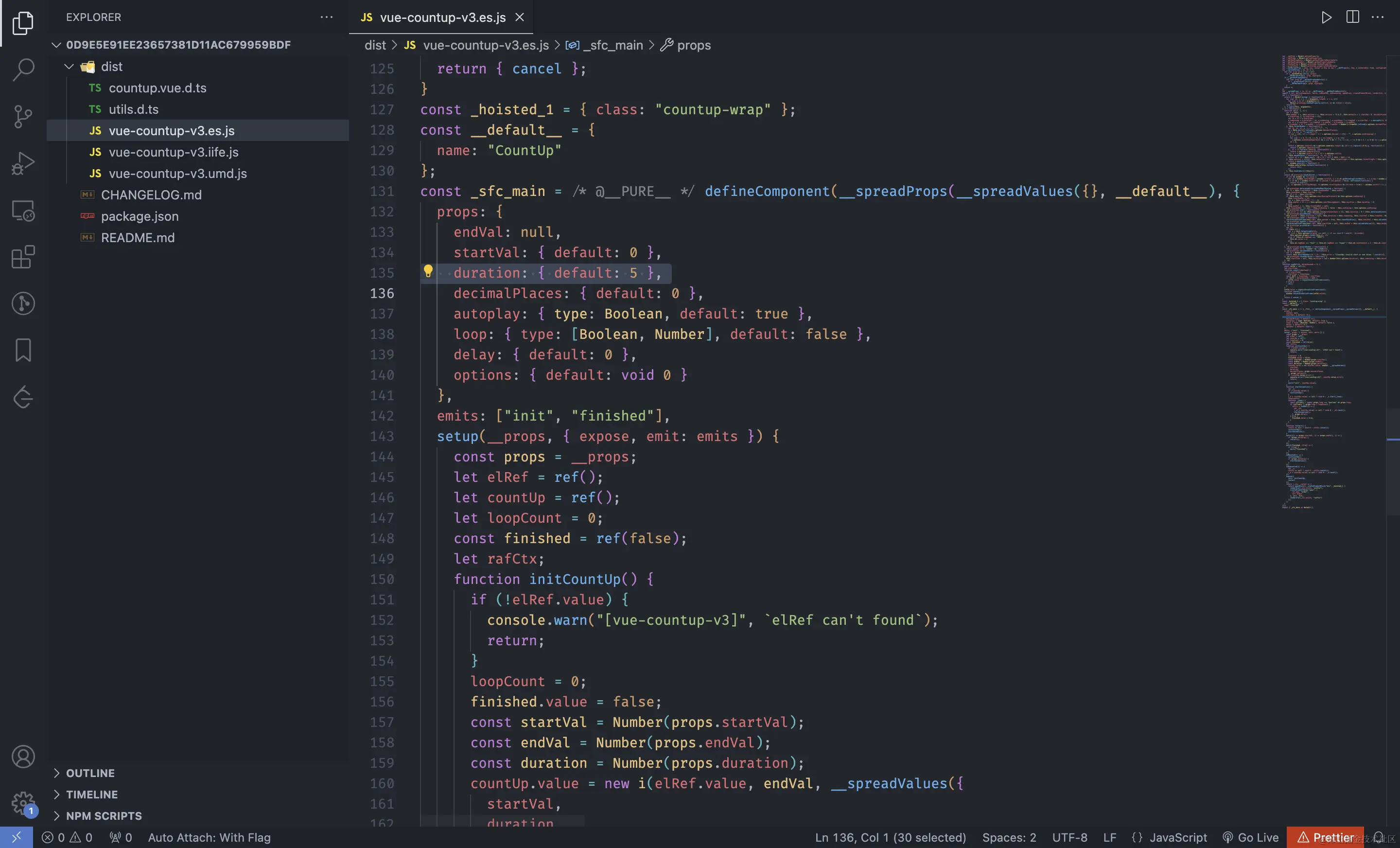The width and height of the screenshot is (1400, 848).
Task: Open editor More Actions ellipsis
Action: tap(1378, 17)
